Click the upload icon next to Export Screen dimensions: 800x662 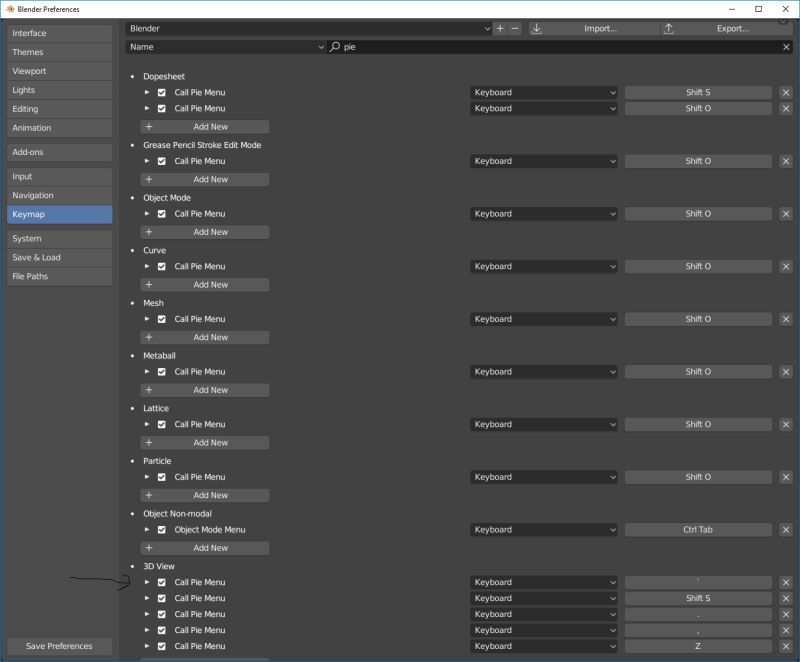click(669, 28)
